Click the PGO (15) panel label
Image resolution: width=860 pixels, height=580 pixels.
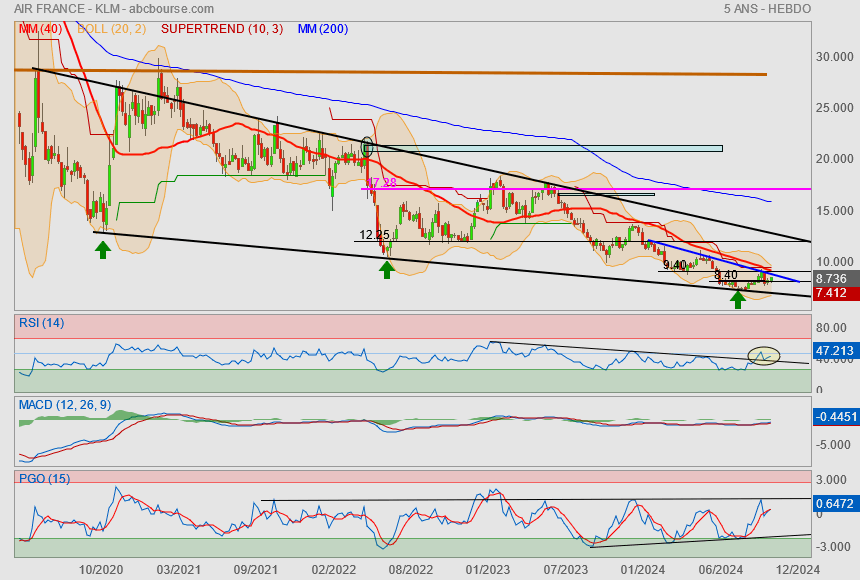44,478
